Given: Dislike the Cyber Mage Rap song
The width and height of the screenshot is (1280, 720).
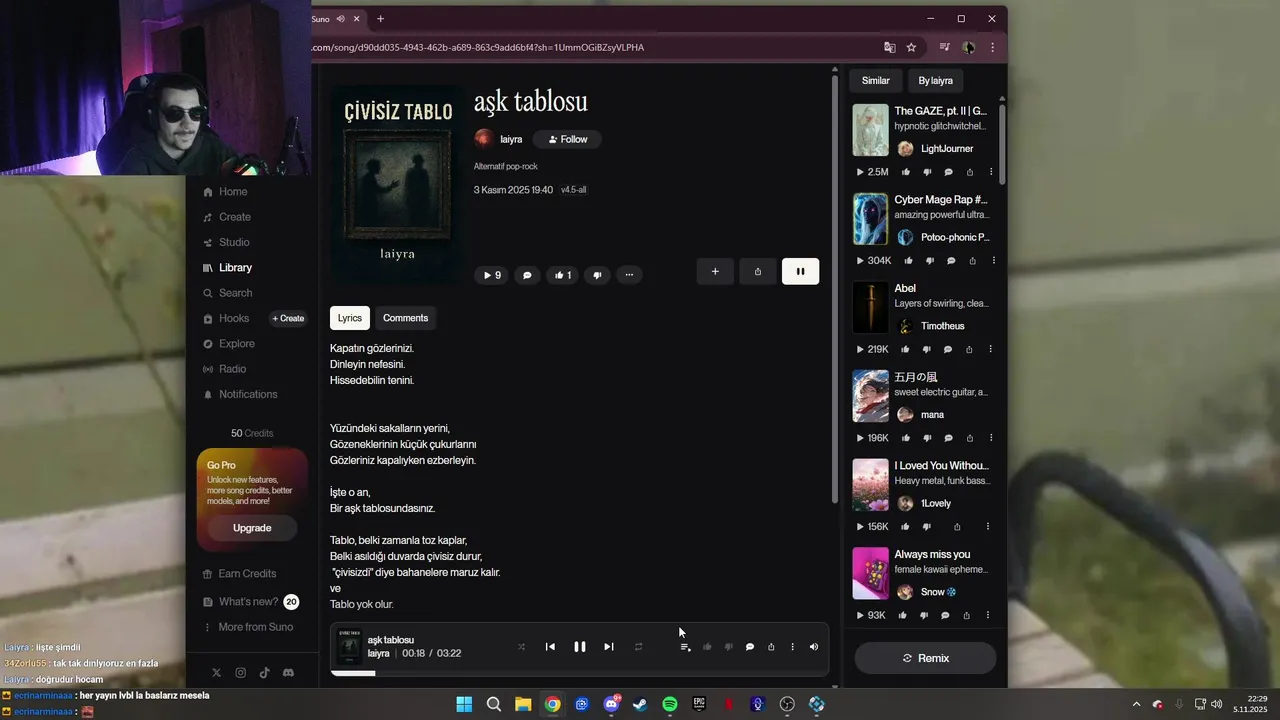Looking at the screenshot, I should pyautogui.click(x=930, y=261).
